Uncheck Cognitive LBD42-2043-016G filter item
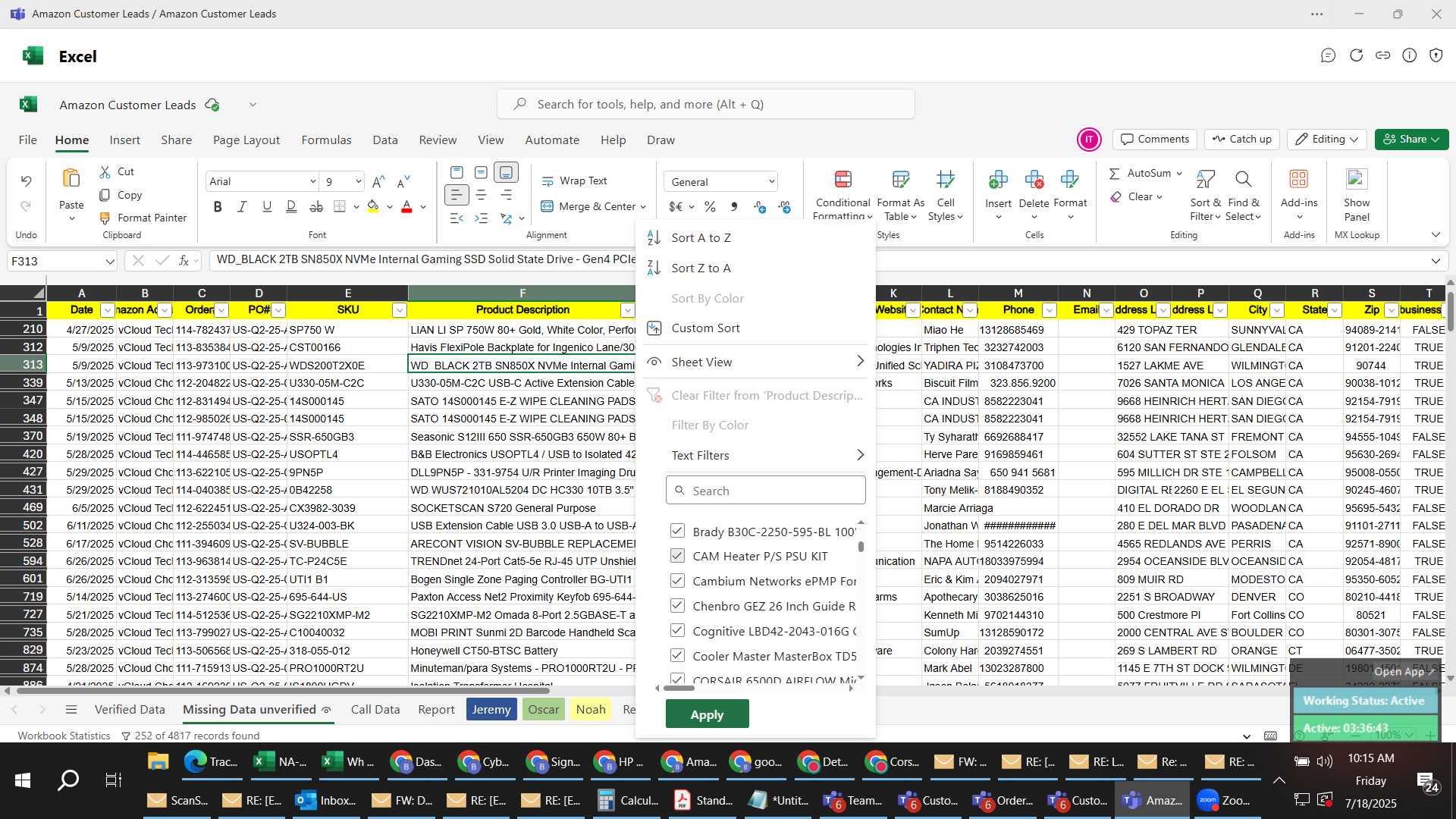This screenshot has width=1456, height=819. [677, 631]
